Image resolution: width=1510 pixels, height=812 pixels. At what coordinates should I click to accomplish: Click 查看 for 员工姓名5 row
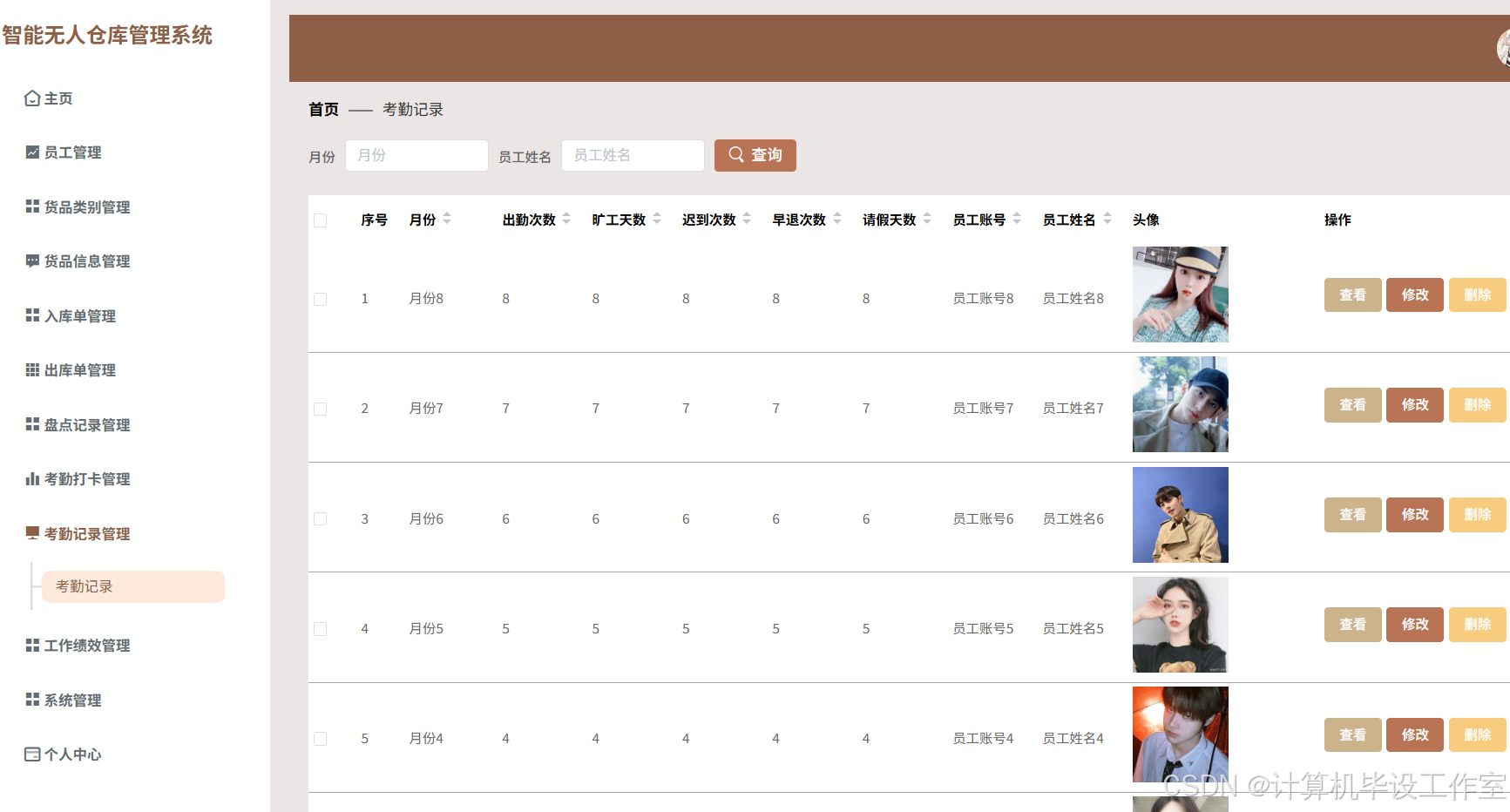1352,625
